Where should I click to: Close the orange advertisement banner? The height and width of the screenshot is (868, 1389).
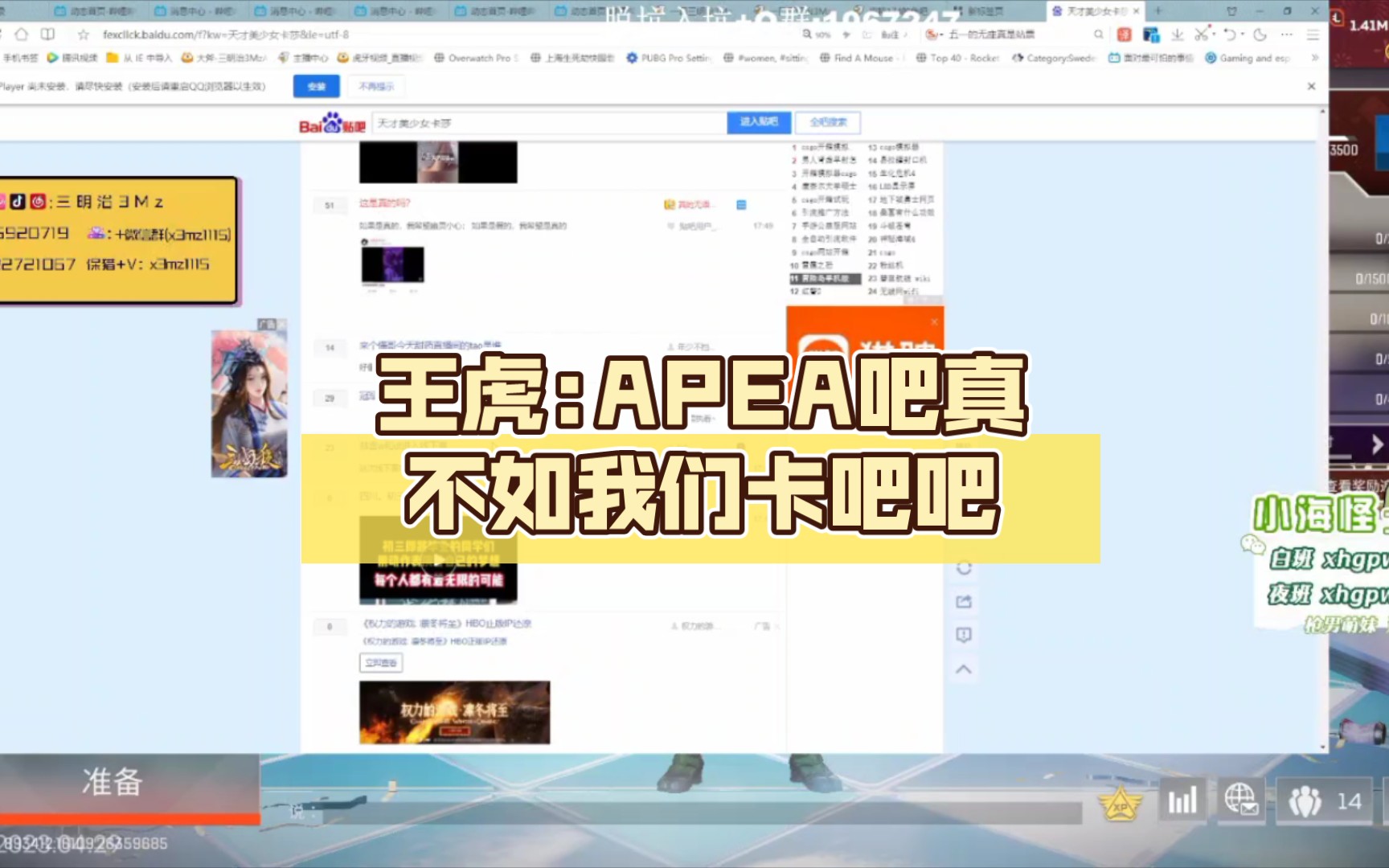point(934,321)
